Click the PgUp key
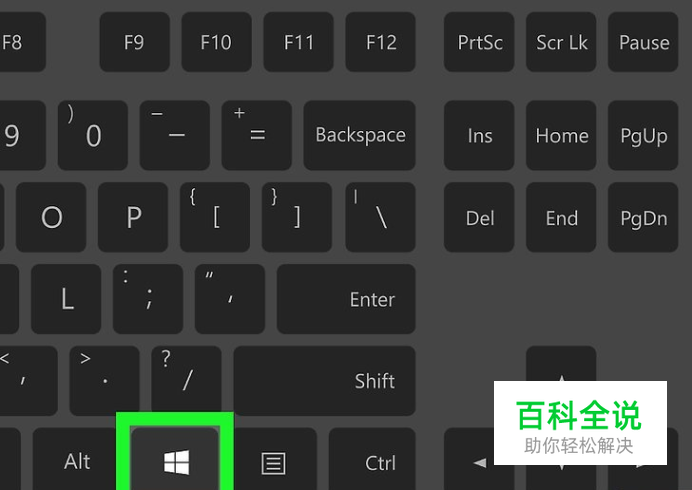The image size is (692, 490). click(x=643, y=135)
